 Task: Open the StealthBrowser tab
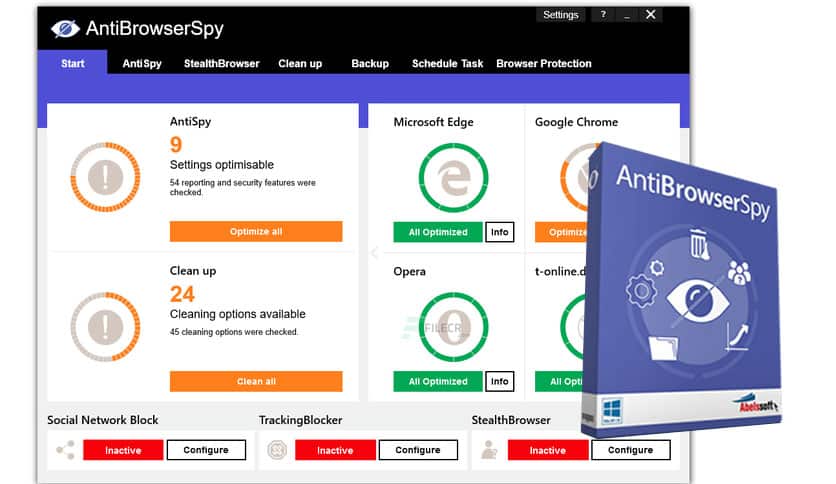click(222, 63)
